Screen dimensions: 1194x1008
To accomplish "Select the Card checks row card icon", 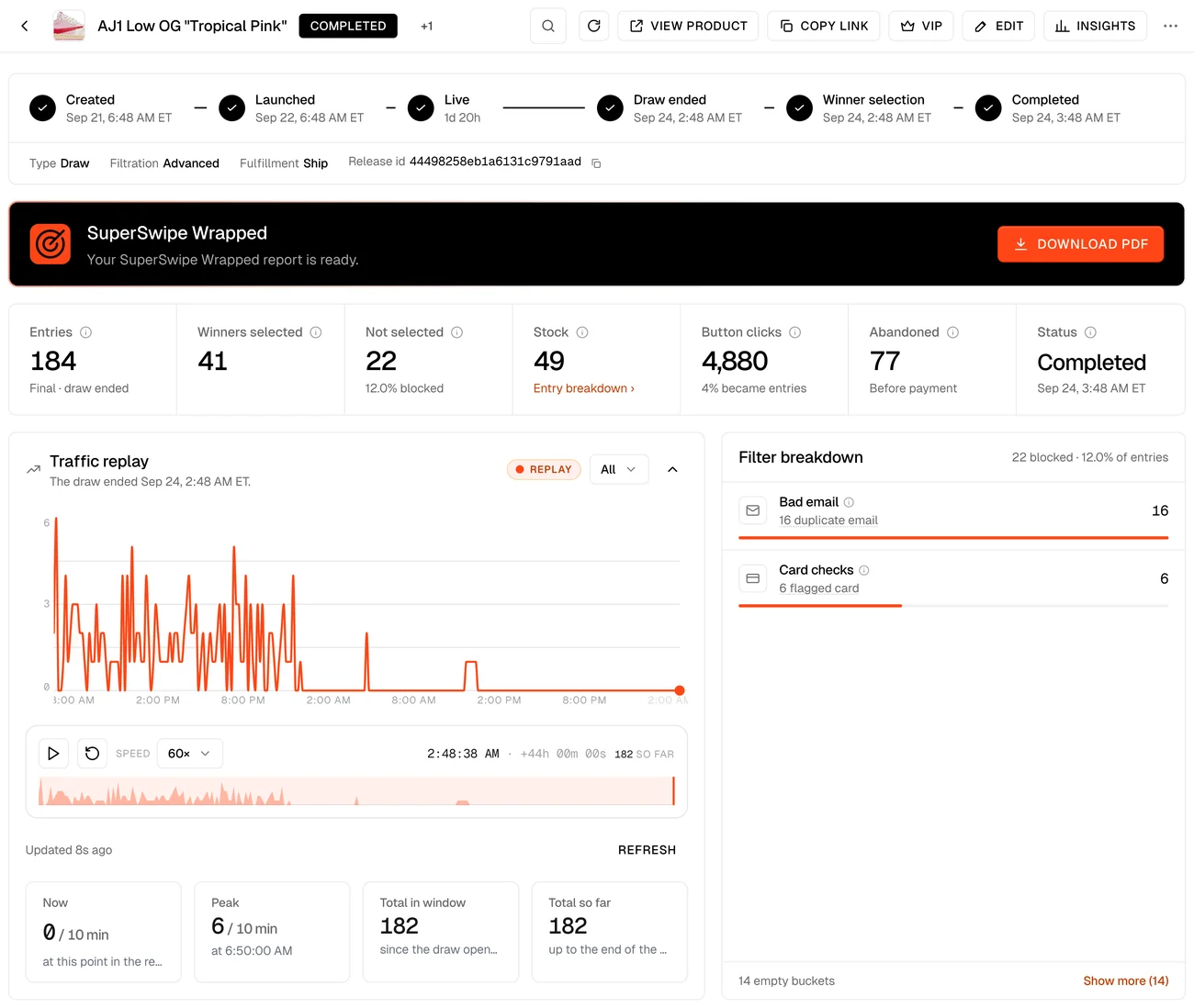I will pyautogui.click(x=752, y=578).
